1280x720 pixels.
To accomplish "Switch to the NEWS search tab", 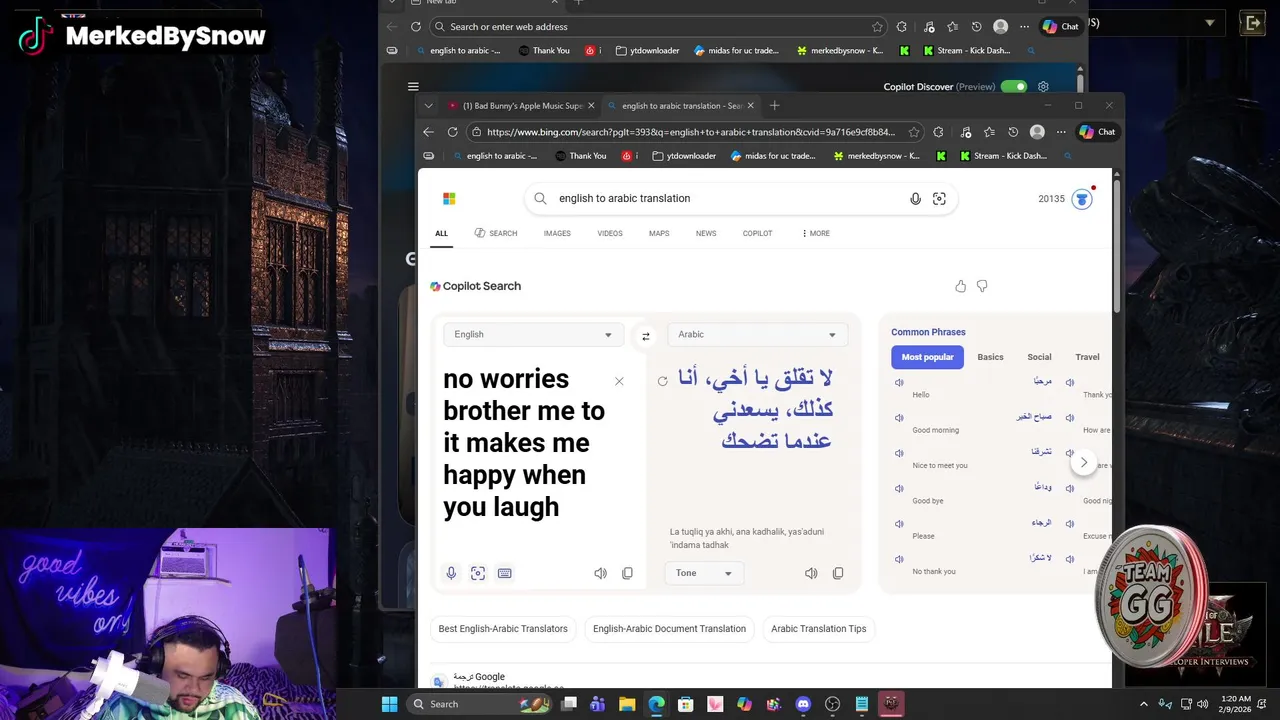I will pos(706,233).
